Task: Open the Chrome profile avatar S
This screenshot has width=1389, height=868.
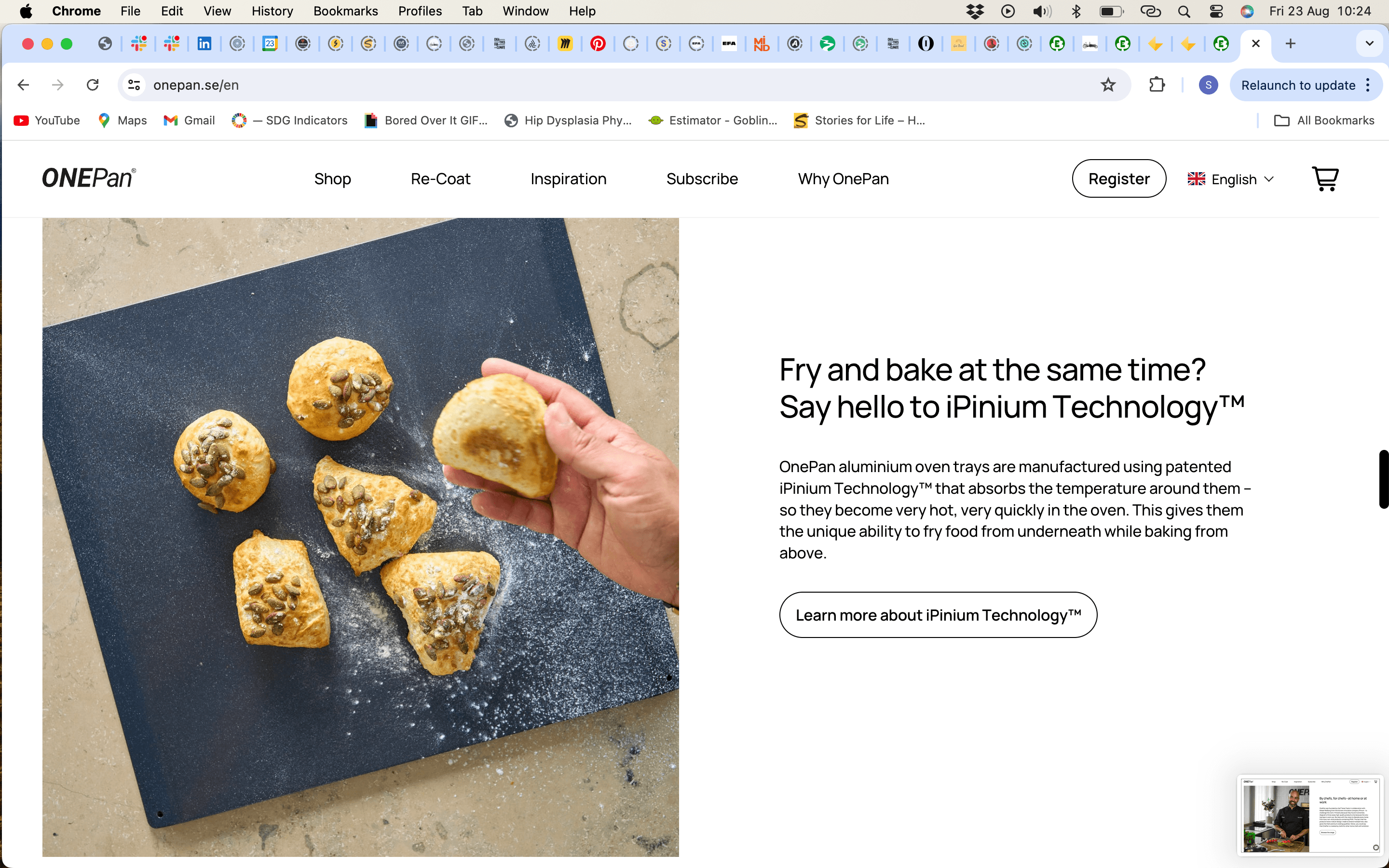Action: pyautogui.click(x=1208, y=85)
